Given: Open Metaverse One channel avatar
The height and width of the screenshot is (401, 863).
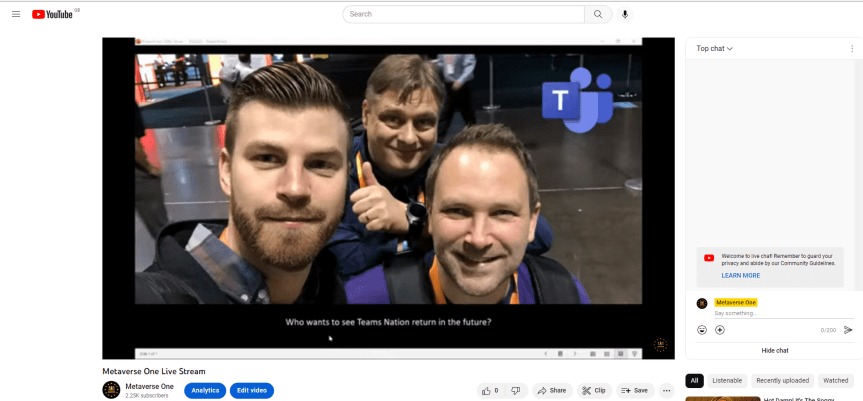Looking at the screenshot, I should 111,390.
